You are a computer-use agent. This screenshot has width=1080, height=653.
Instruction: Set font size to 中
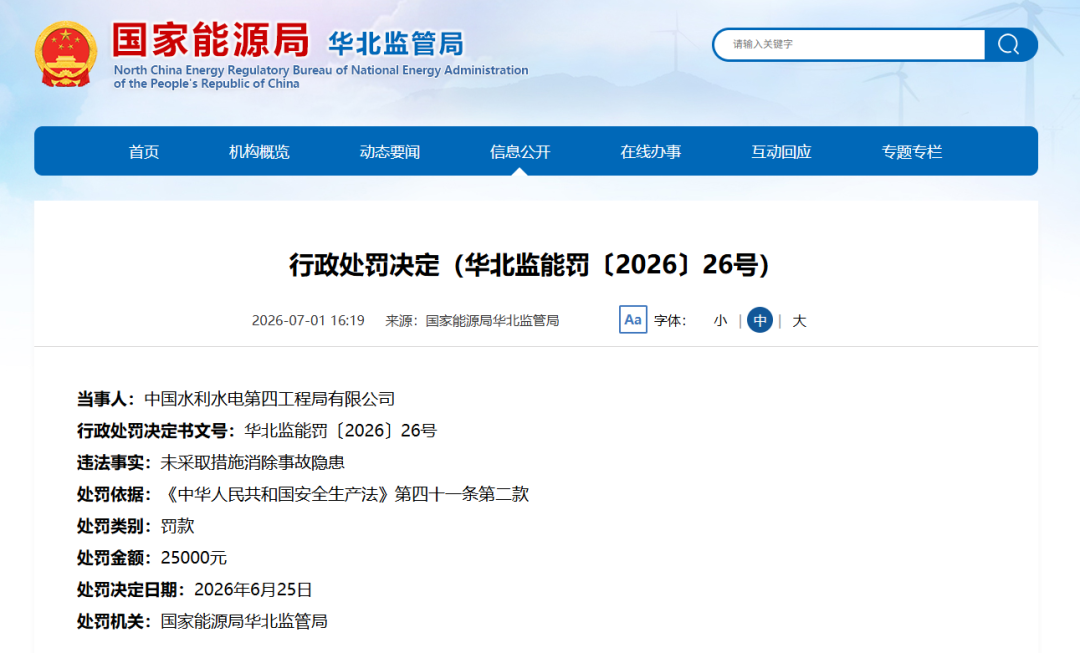point(760,320)
